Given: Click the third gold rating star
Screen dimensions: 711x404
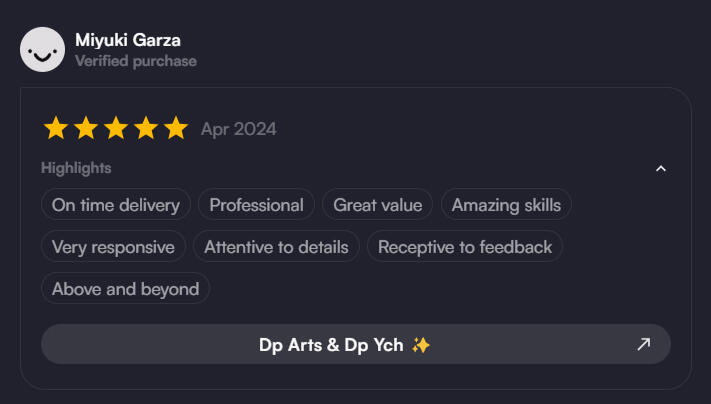Looking at the screenshot, I should [x=116, y=128].
